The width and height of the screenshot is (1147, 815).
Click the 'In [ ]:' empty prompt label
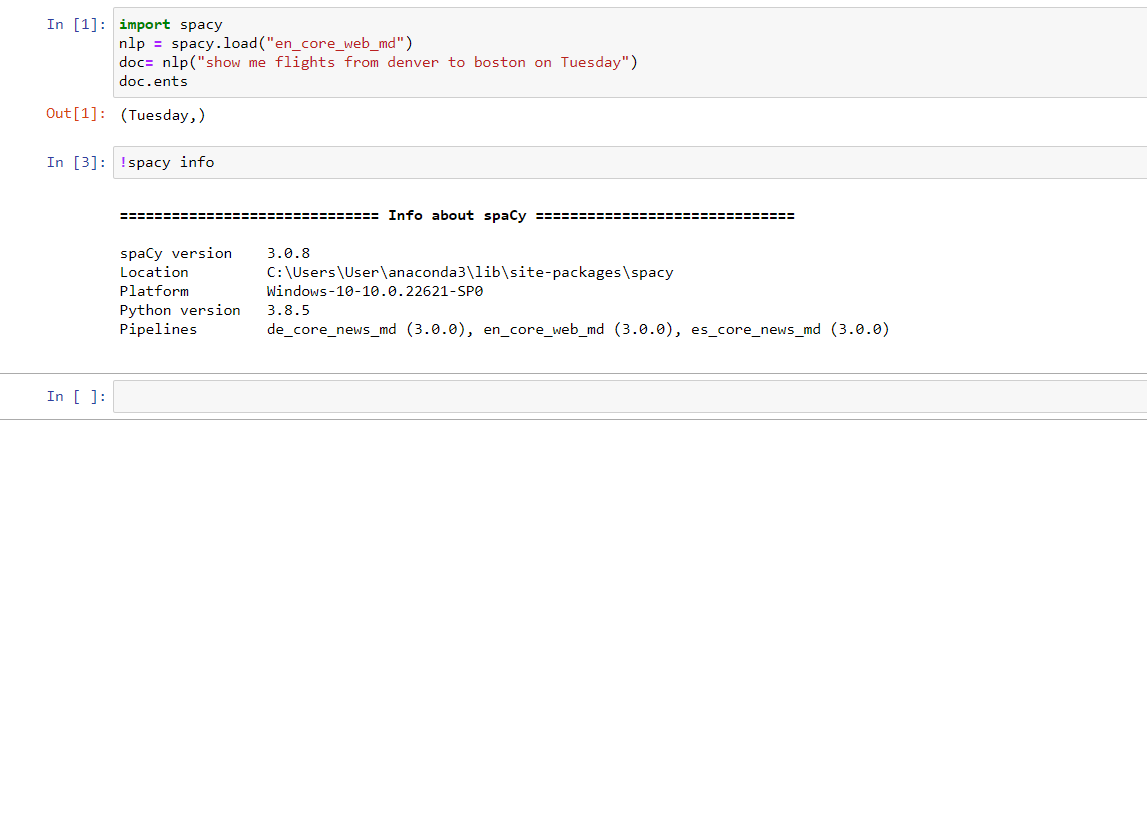76,397
